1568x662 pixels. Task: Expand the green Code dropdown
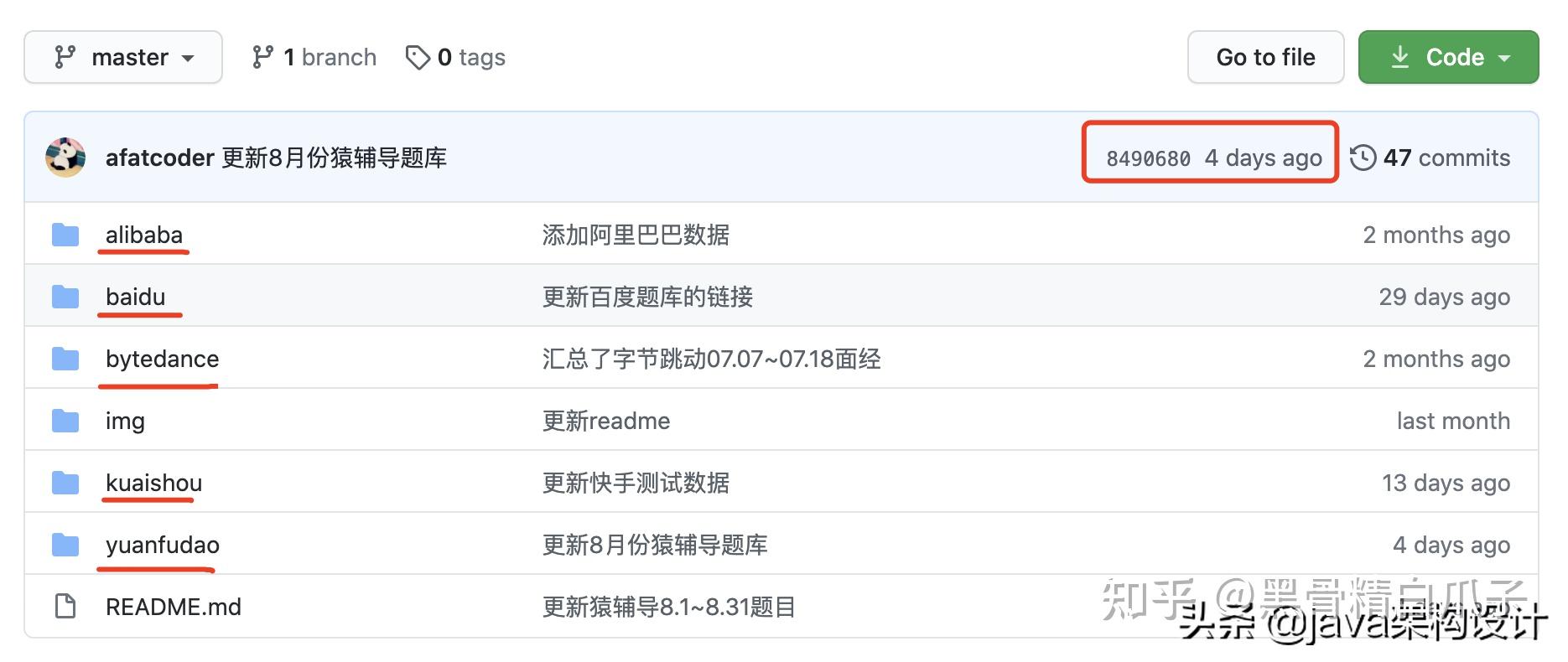(x=1448, y=57)
